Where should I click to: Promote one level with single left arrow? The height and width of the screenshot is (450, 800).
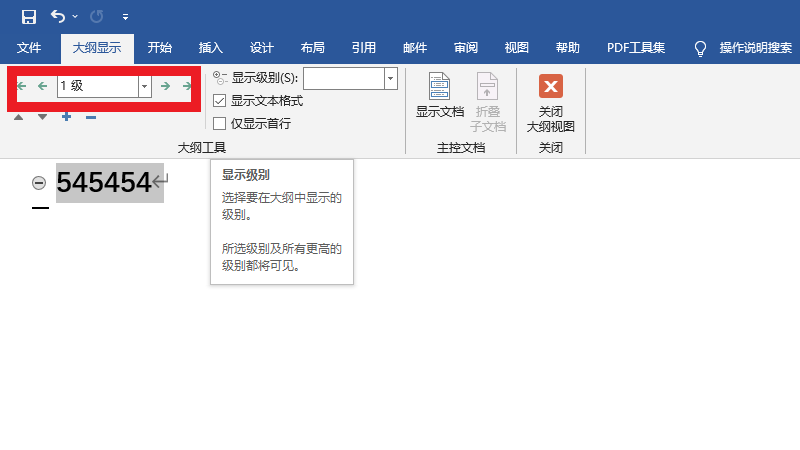coord(43,86)
